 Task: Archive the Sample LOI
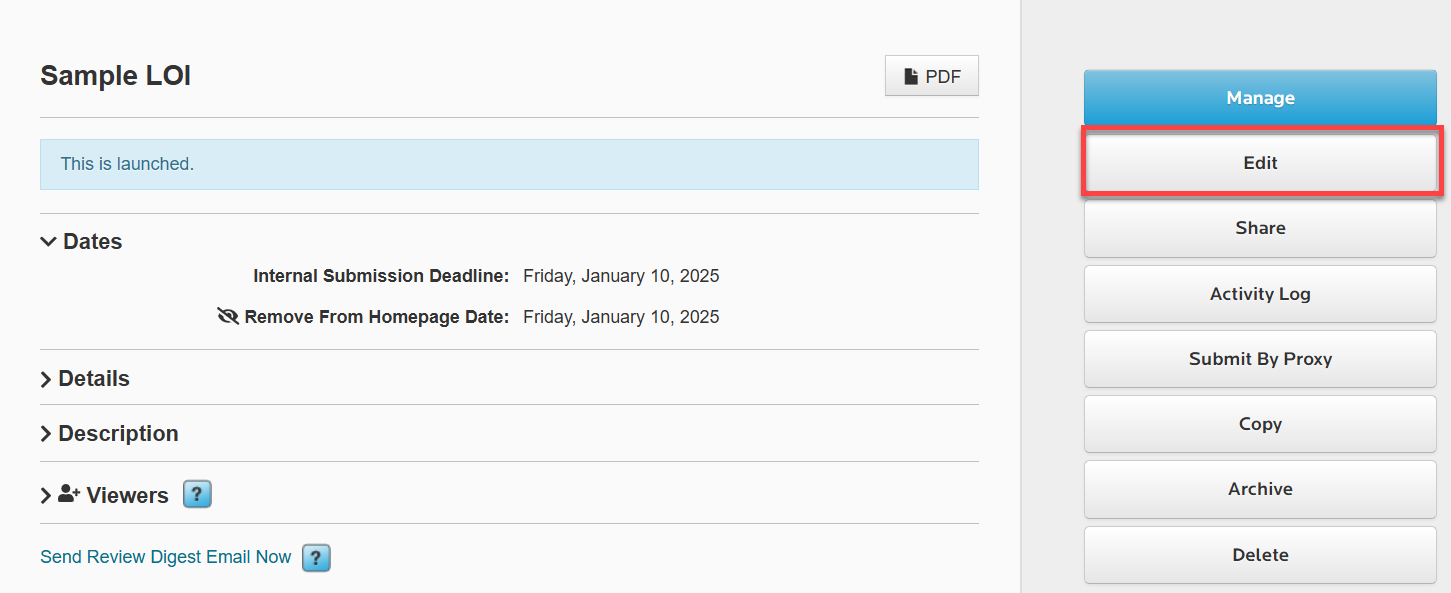(x=1259, y=488)
